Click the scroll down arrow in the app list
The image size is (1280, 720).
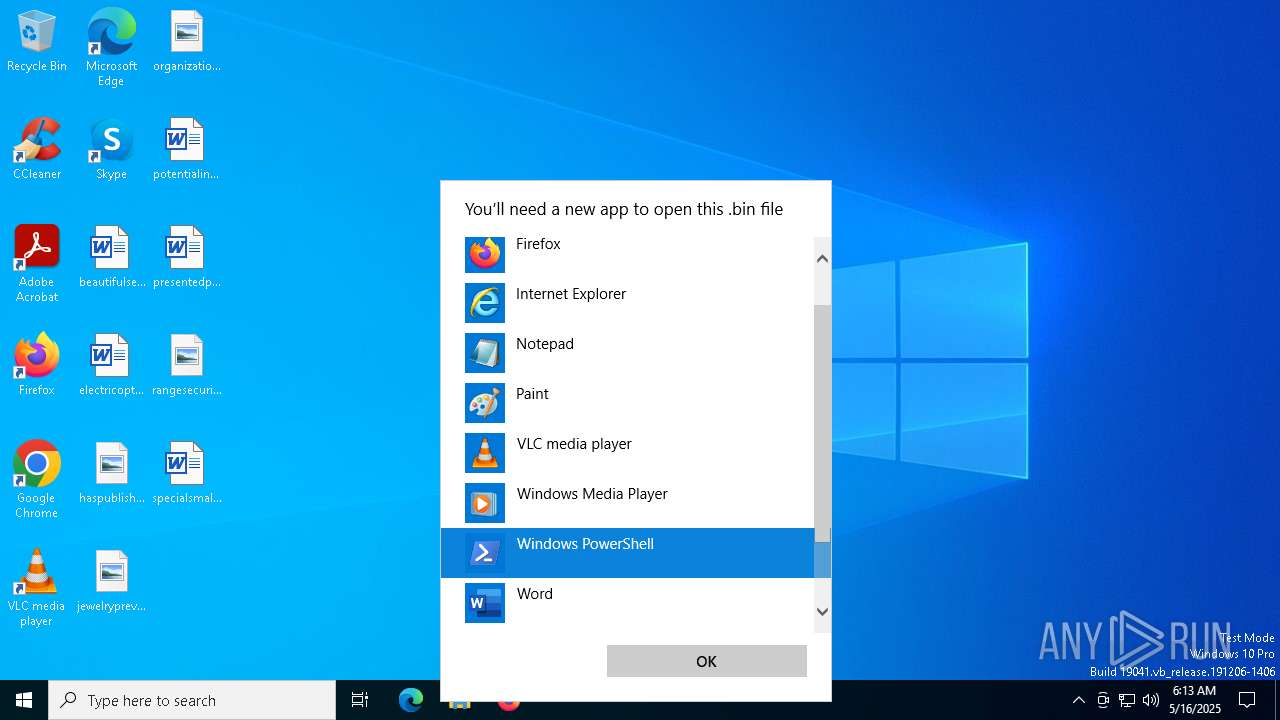tap(822, 611)
